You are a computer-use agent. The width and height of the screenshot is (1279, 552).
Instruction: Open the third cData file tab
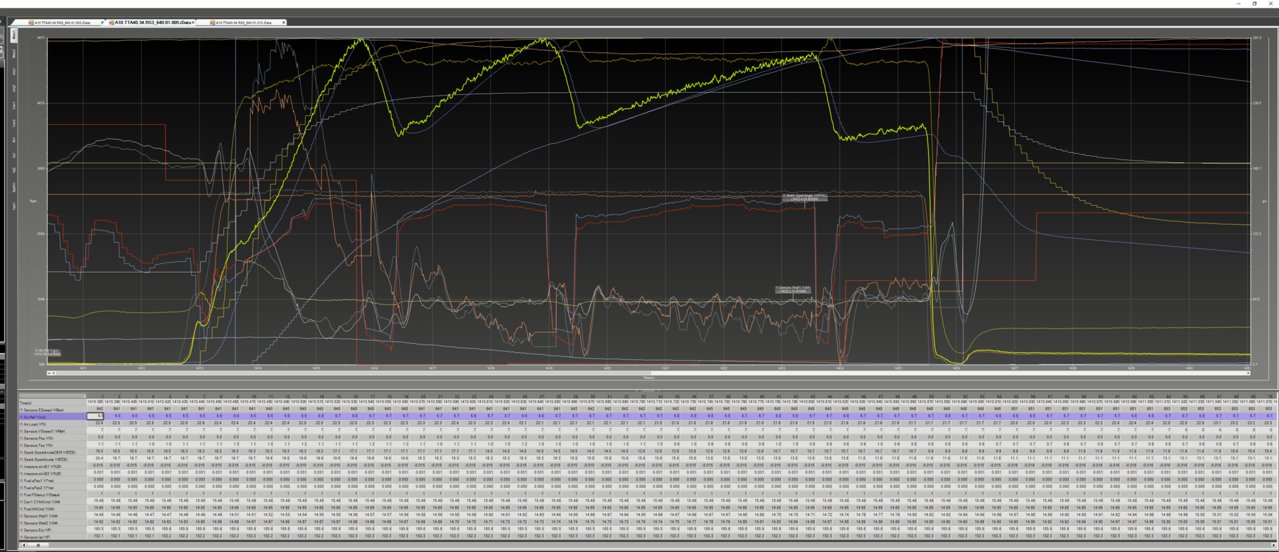point(243,22)
